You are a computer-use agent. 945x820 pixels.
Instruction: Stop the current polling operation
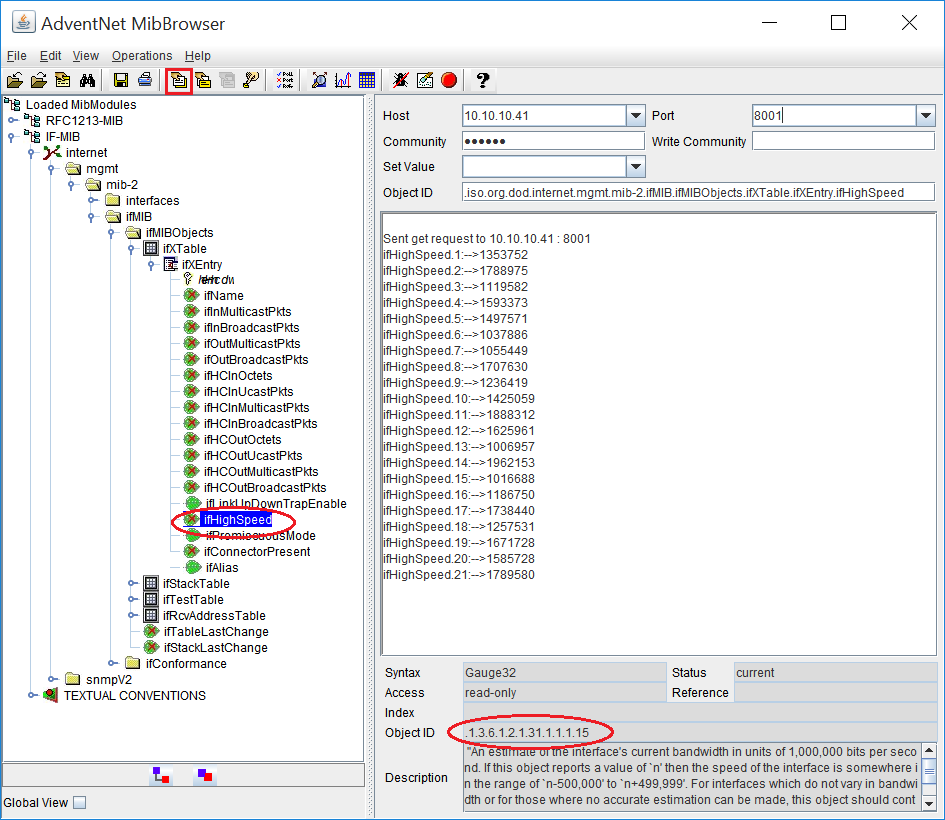(x=399, y=80)
